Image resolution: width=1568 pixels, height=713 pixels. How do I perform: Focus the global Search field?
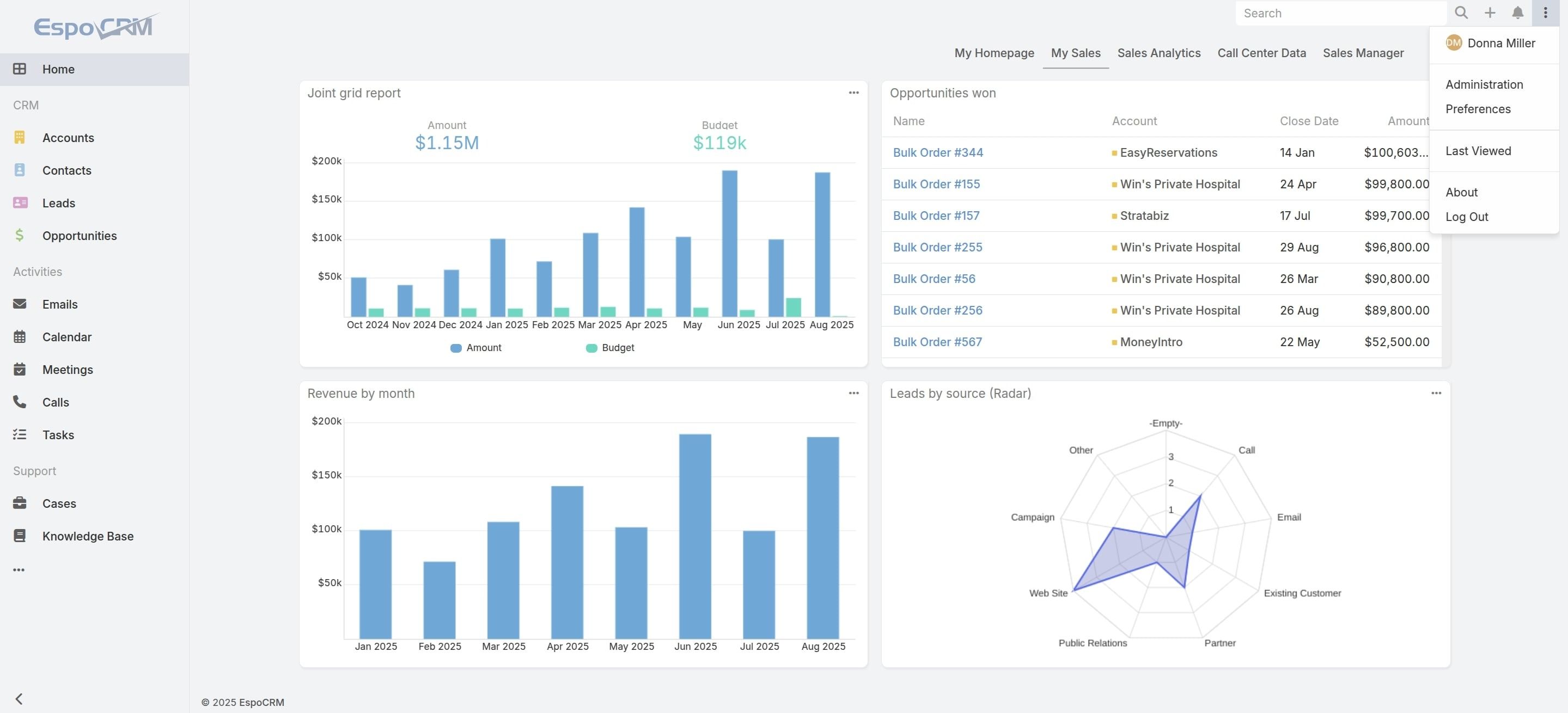click(1341, 13)
